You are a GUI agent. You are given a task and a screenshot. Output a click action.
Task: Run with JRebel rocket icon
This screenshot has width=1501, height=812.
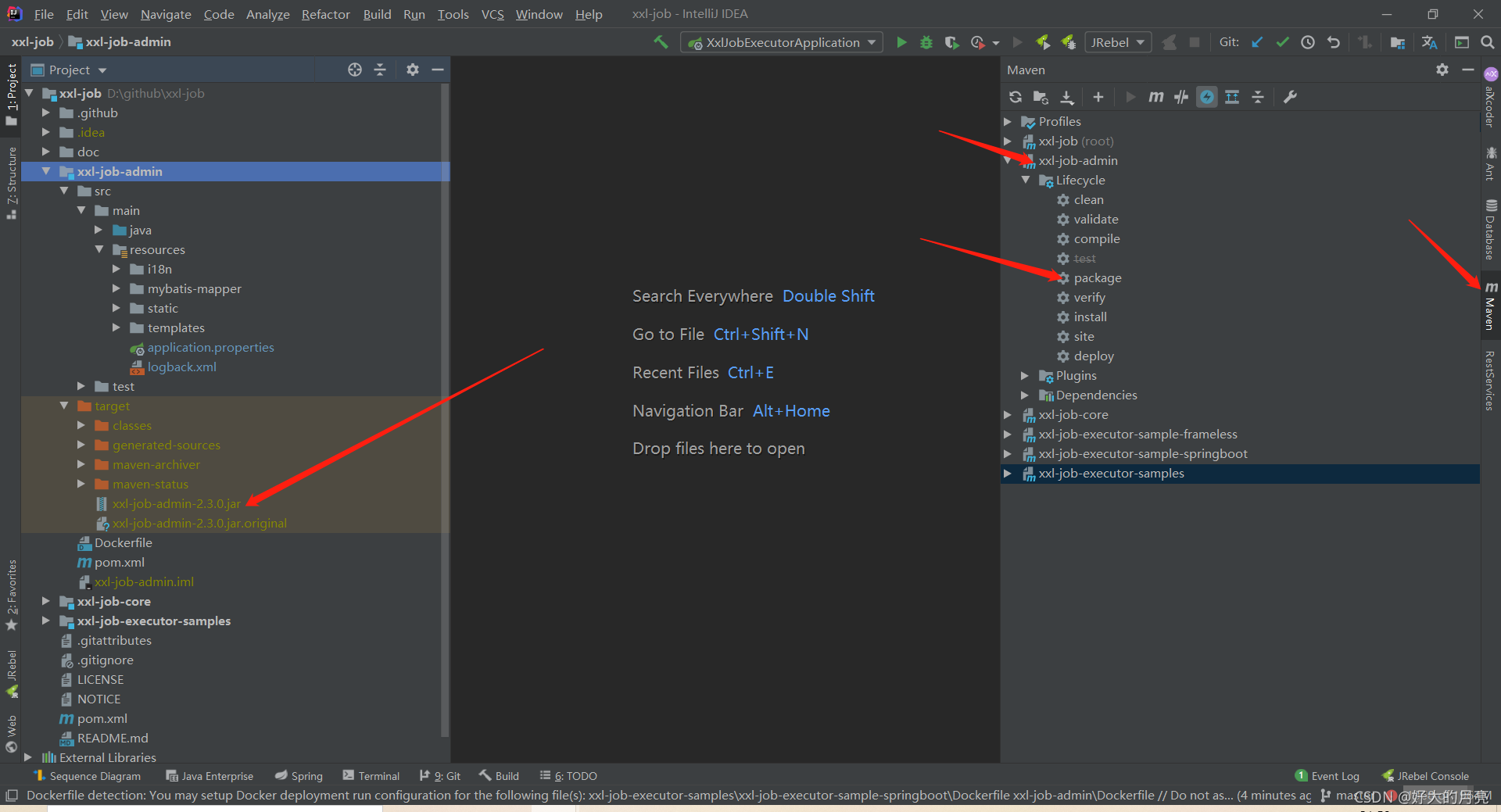1043,42
